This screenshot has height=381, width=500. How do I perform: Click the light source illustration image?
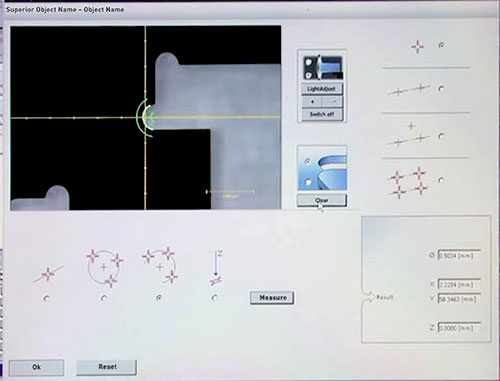(322, 68)
